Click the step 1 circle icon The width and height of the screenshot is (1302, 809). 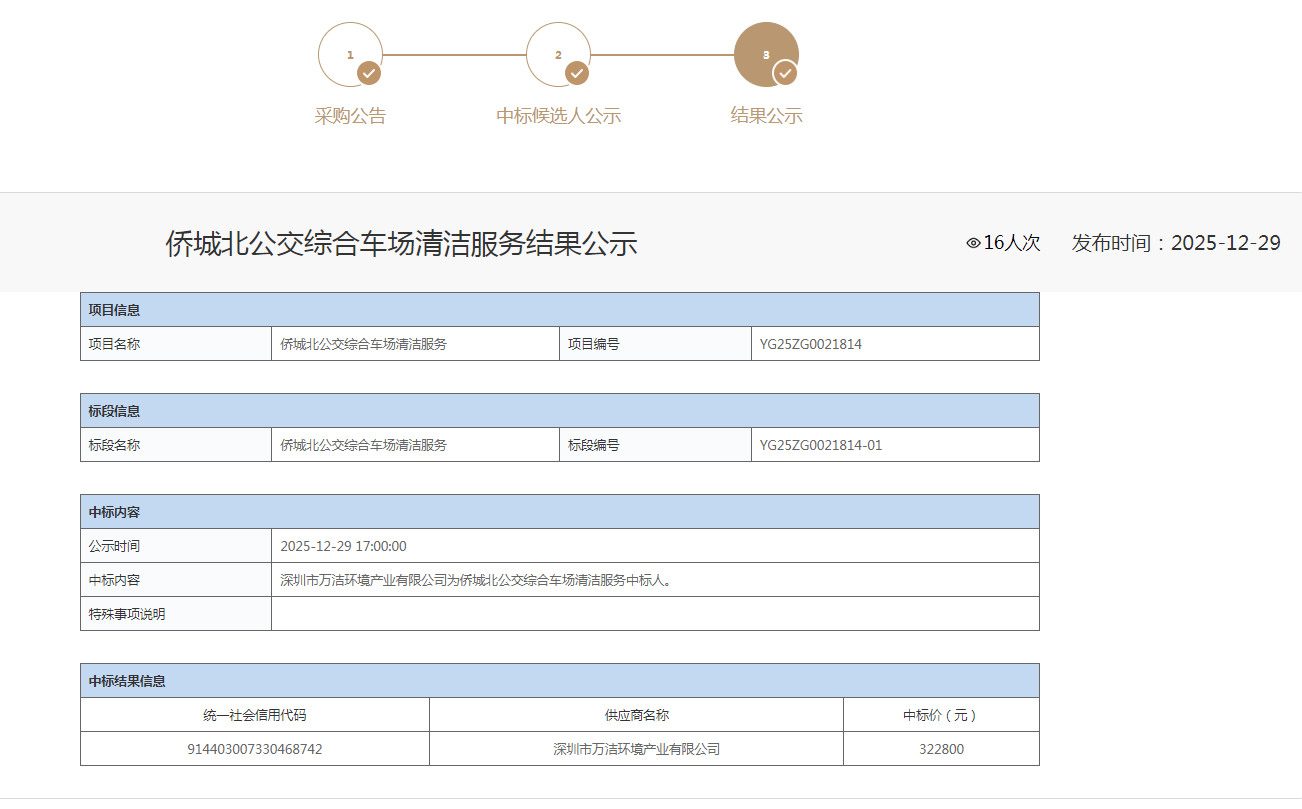pos(349,54)
